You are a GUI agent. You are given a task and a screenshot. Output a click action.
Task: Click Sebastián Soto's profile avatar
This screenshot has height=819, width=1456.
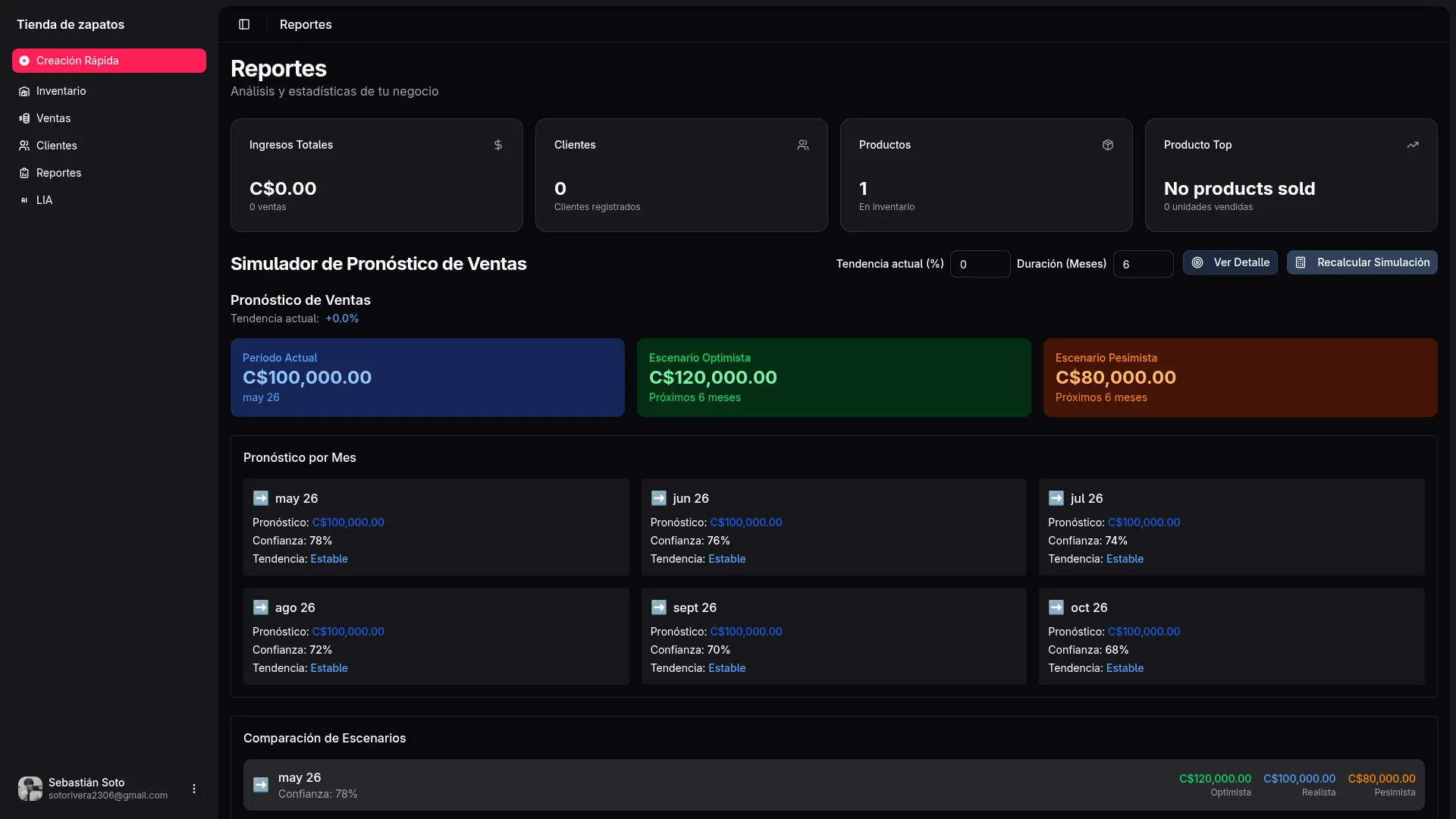(30, 789)
